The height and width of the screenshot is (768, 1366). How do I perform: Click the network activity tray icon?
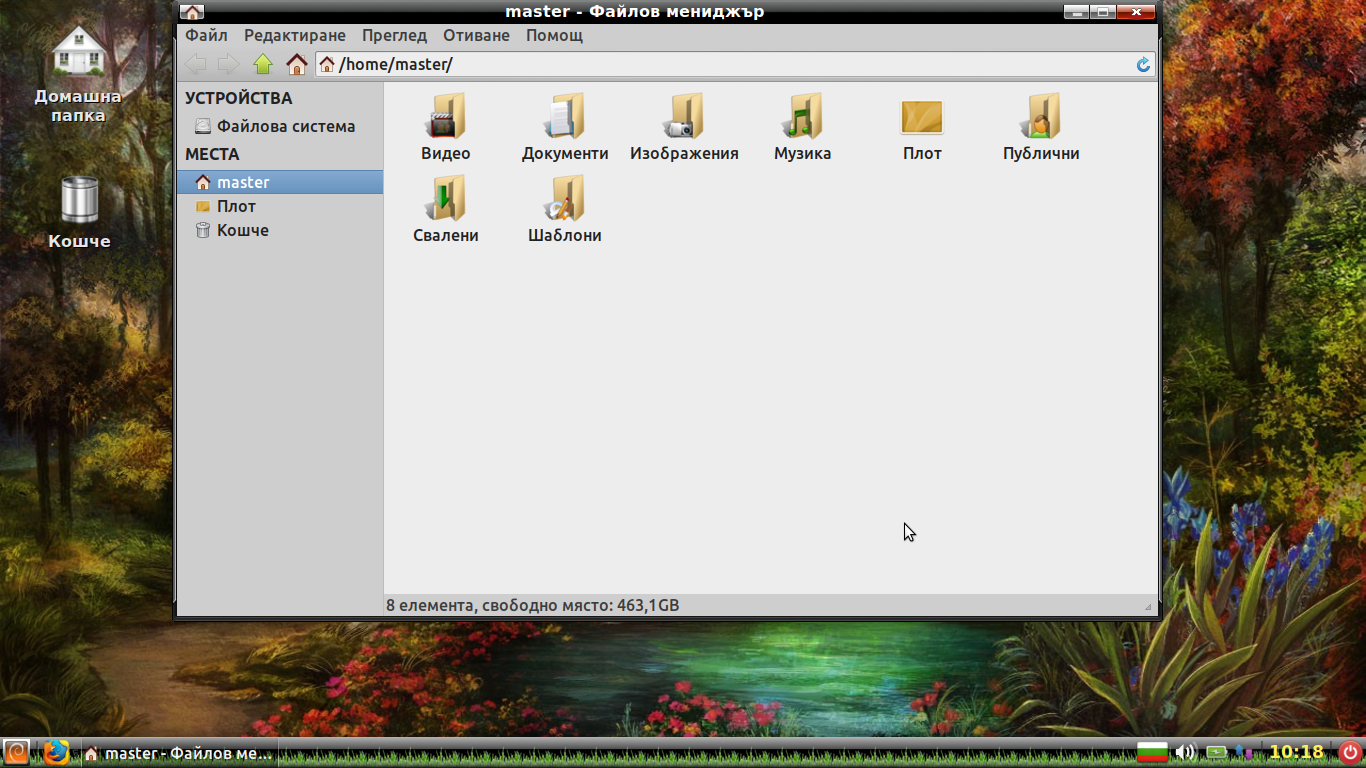(1245, 752)
